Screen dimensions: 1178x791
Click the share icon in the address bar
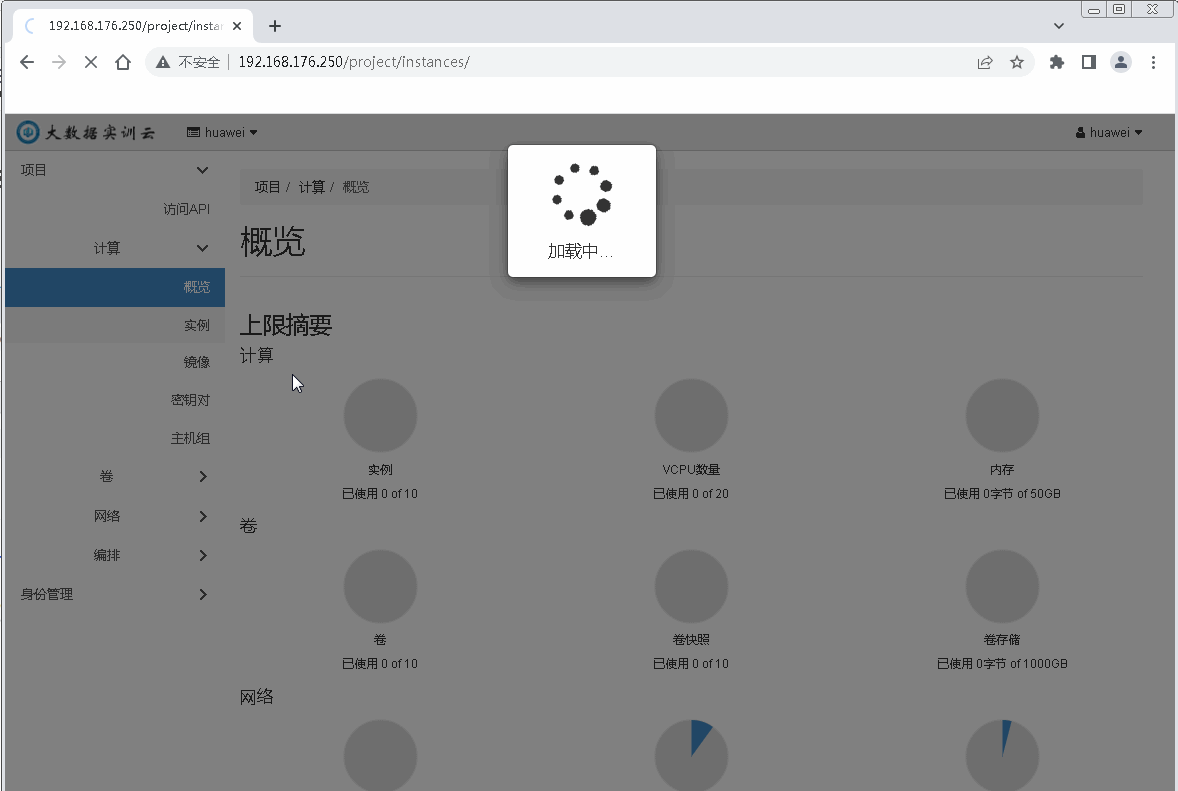[984, 61]
